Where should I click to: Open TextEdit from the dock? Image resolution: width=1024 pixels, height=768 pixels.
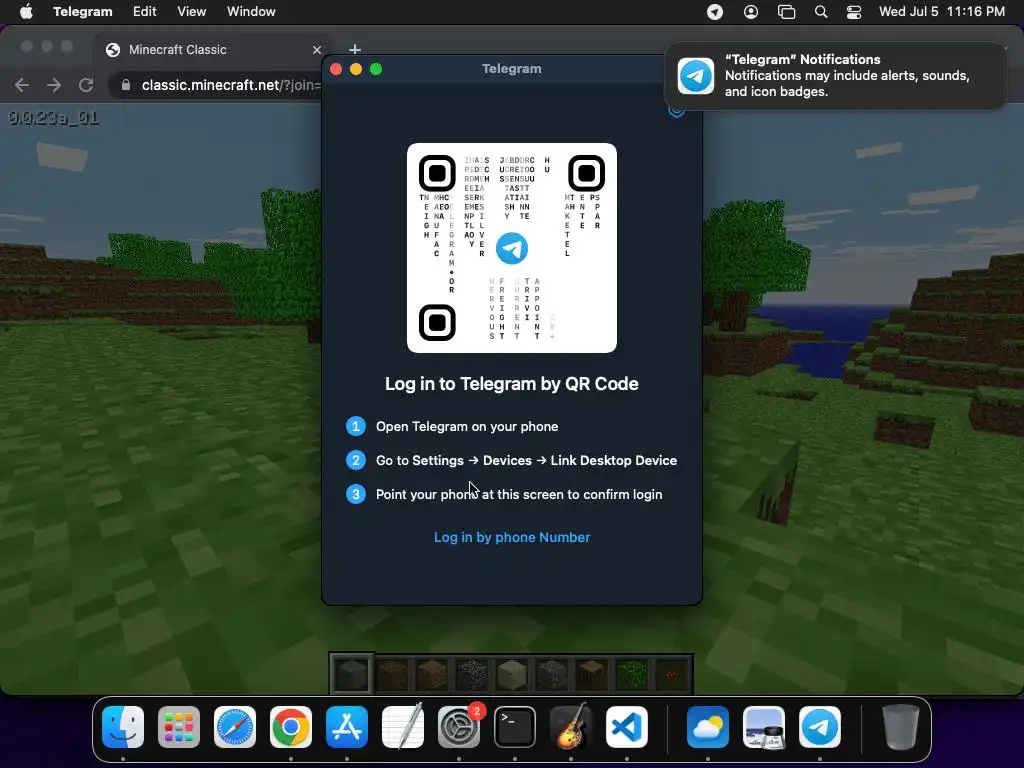click(x=403, y=727)
